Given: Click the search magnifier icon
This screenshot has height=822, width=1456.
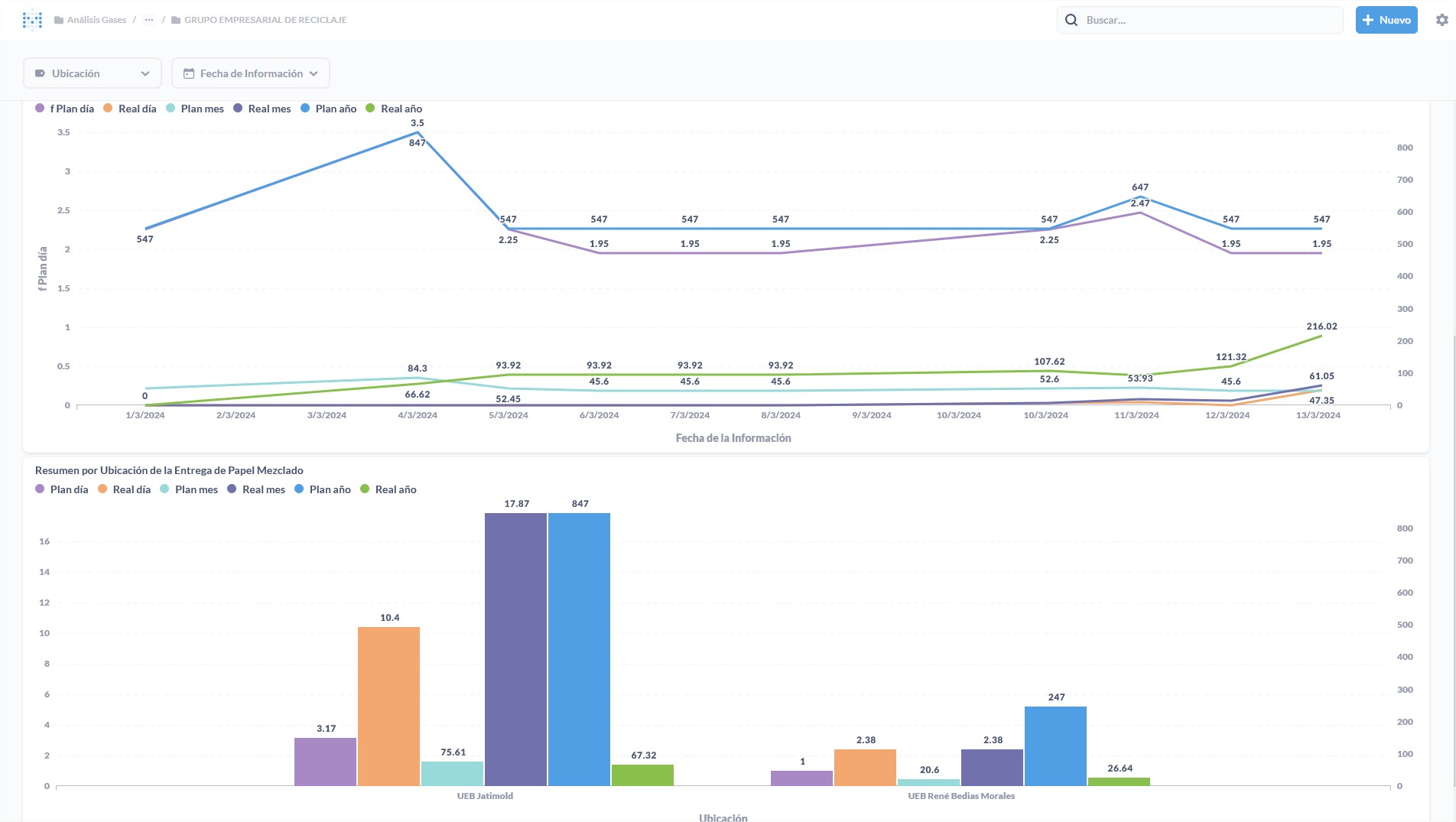Looking at the screenshot, I should (x=1071, y=20).
